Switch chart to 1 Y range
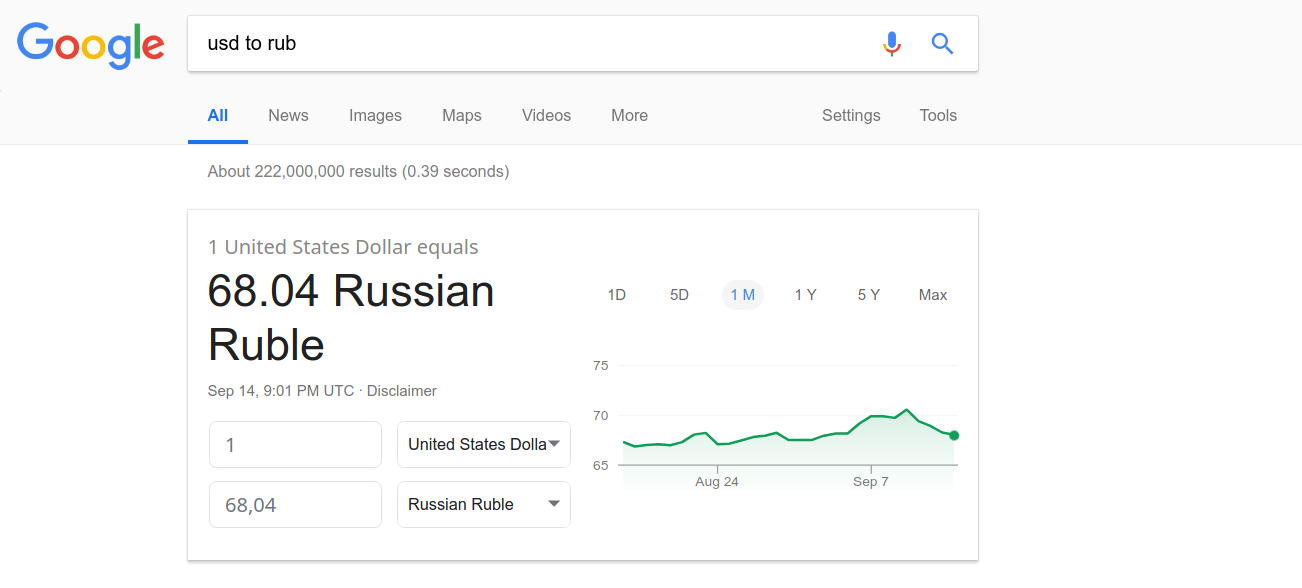Screen dimensions: 1302x588 point(805,295)
